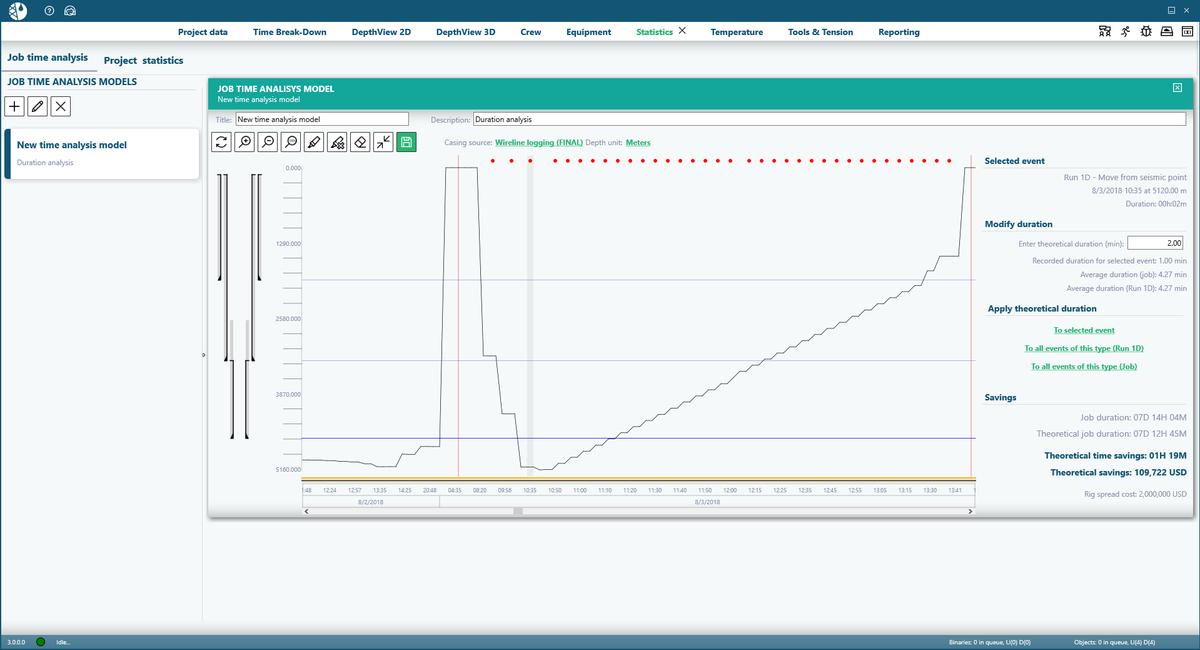Click the running person icon
The image size is (1200, 650).
click(x=1125, y=32)
